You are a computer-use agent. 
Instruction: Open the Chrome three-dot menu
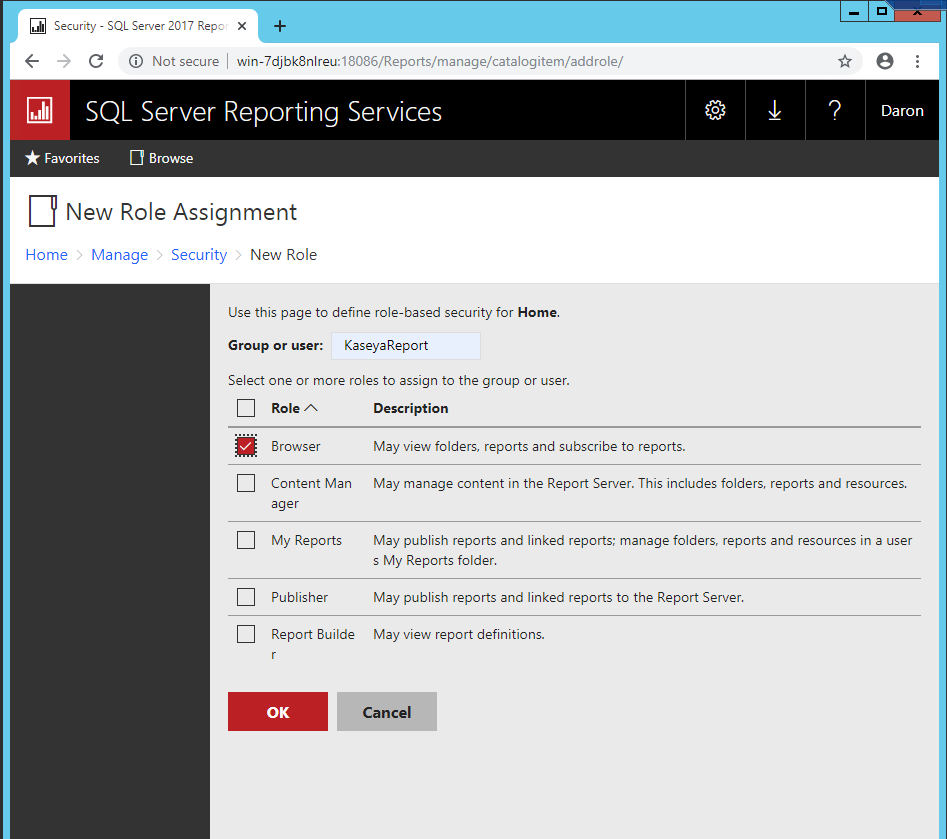point(917,61)
